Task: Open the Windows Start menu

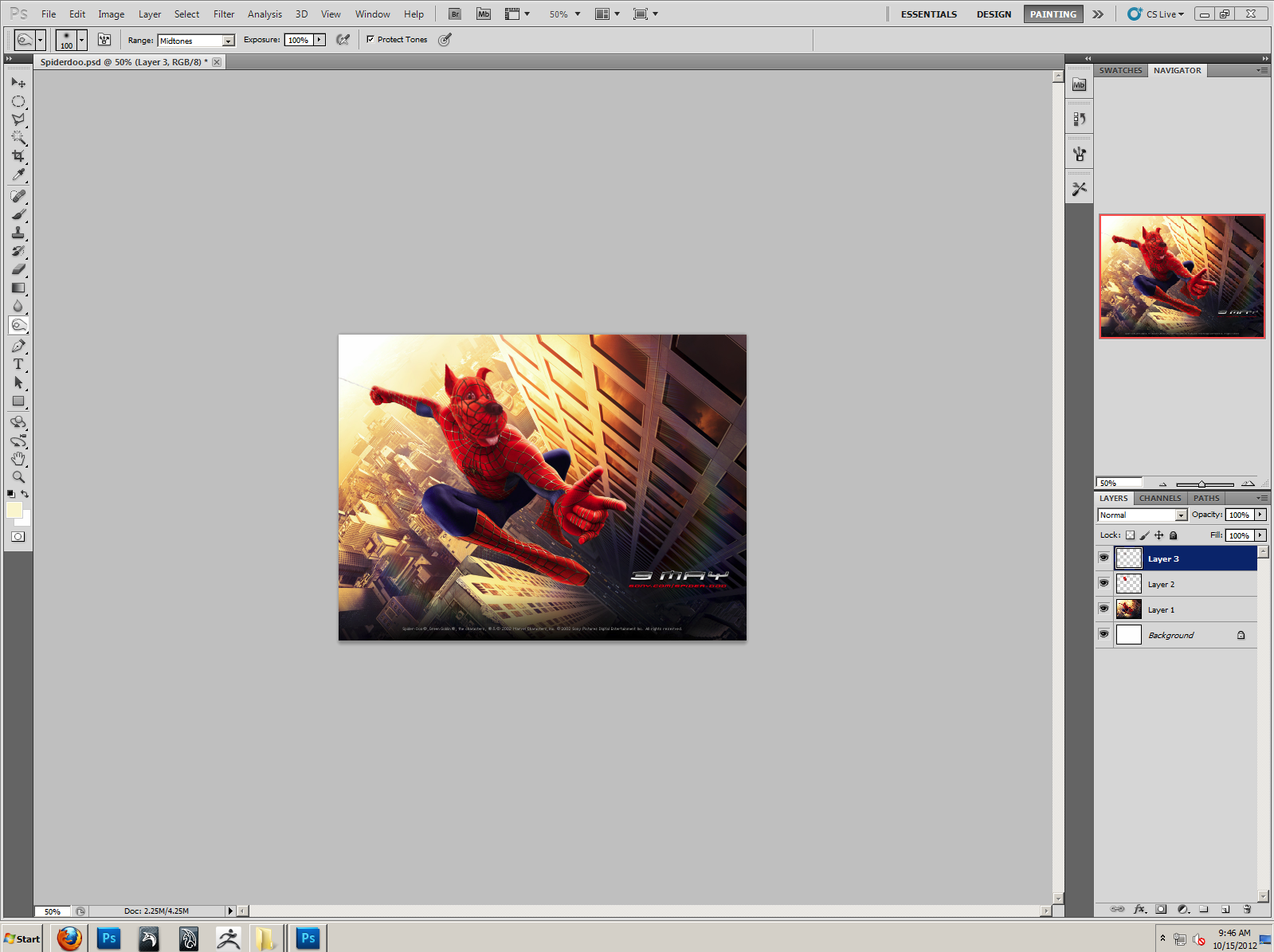Action: pyautogui.click(x=22, y=938)
